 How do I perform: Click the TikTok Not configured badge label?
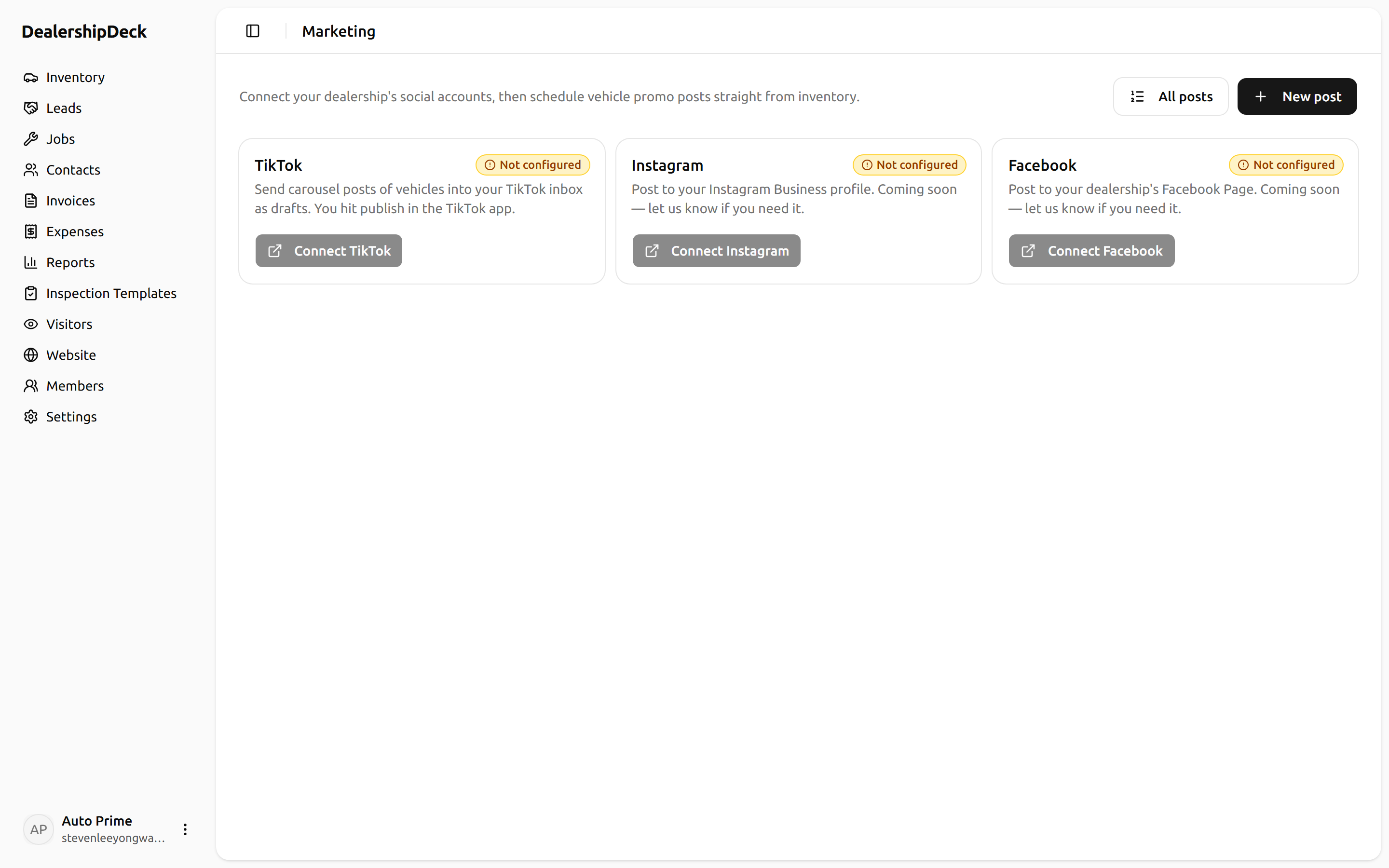[x=540, y=165]
